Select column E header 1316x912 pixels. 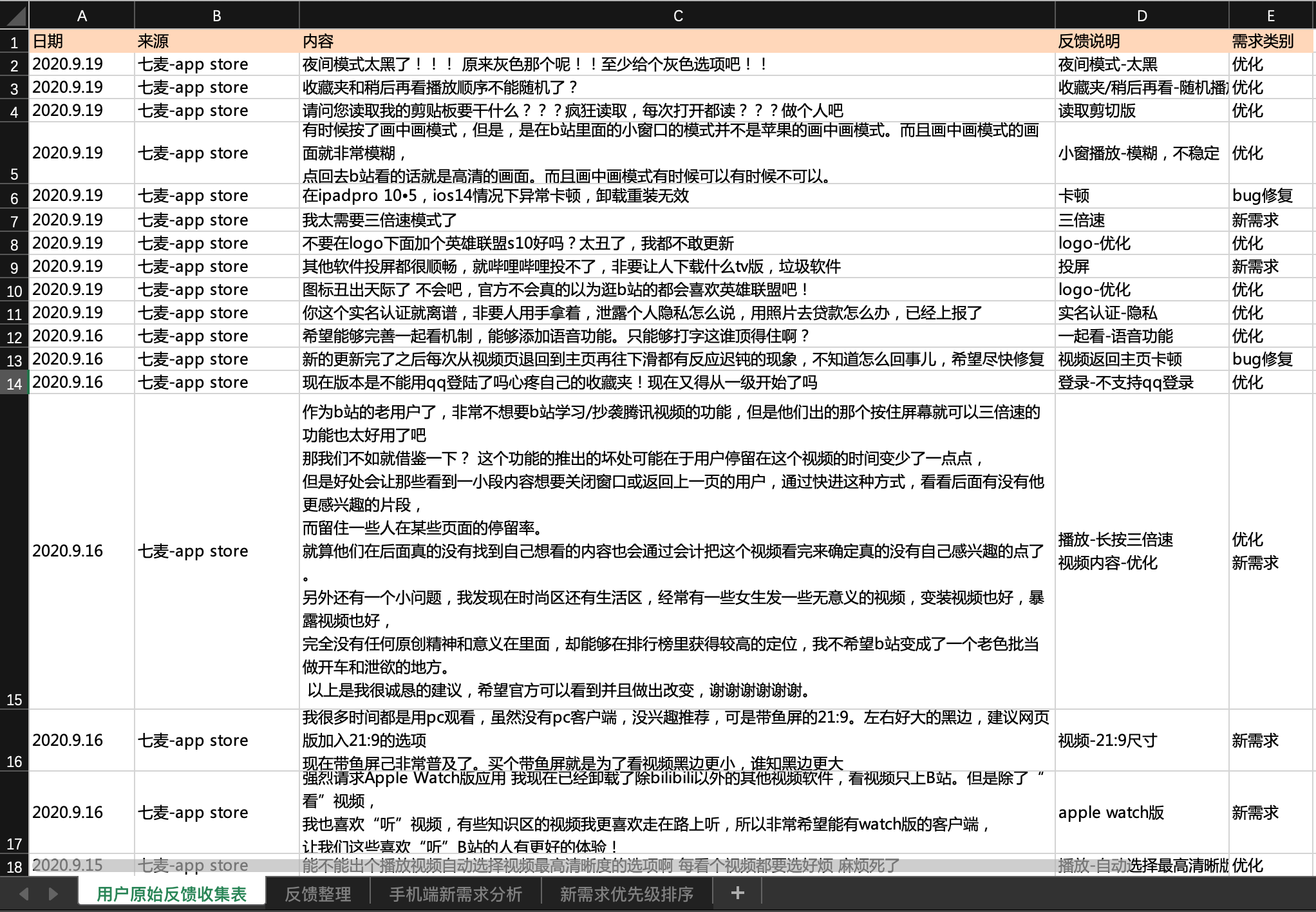[x=1271, y=15]
